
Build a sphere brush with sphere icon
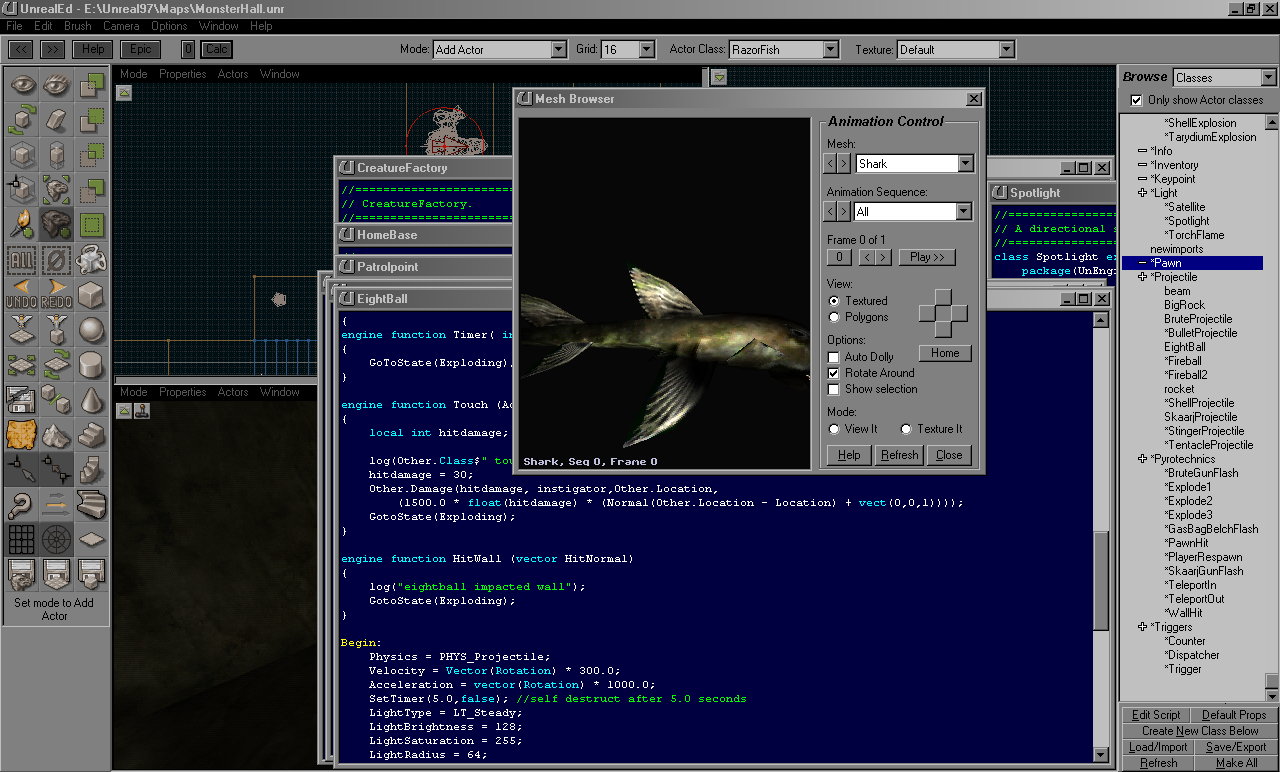[x=90, y=330]
